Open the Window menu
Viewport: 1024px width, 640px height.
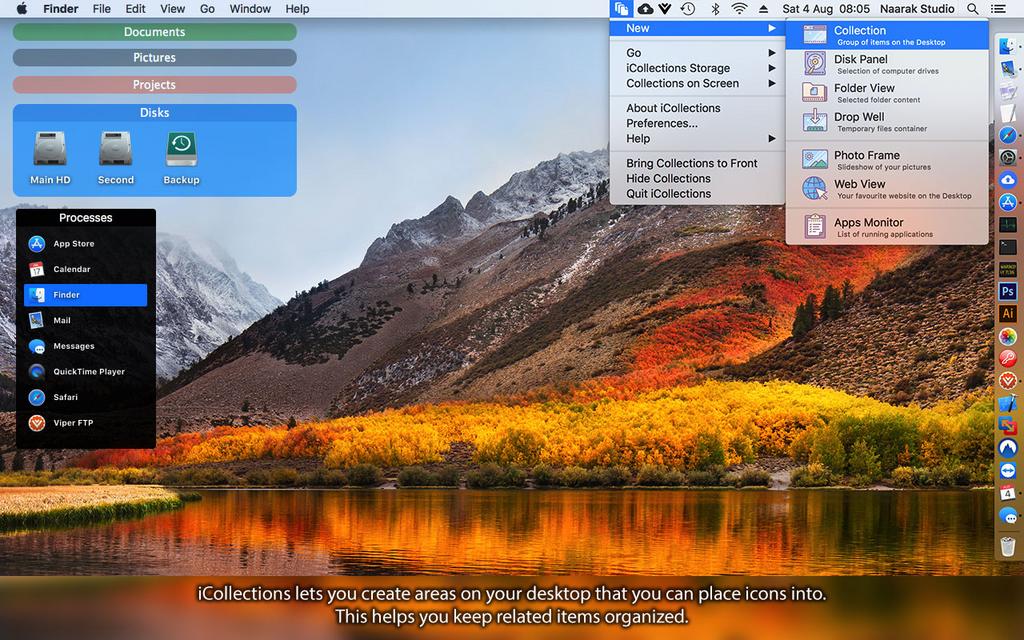point(250,9)
